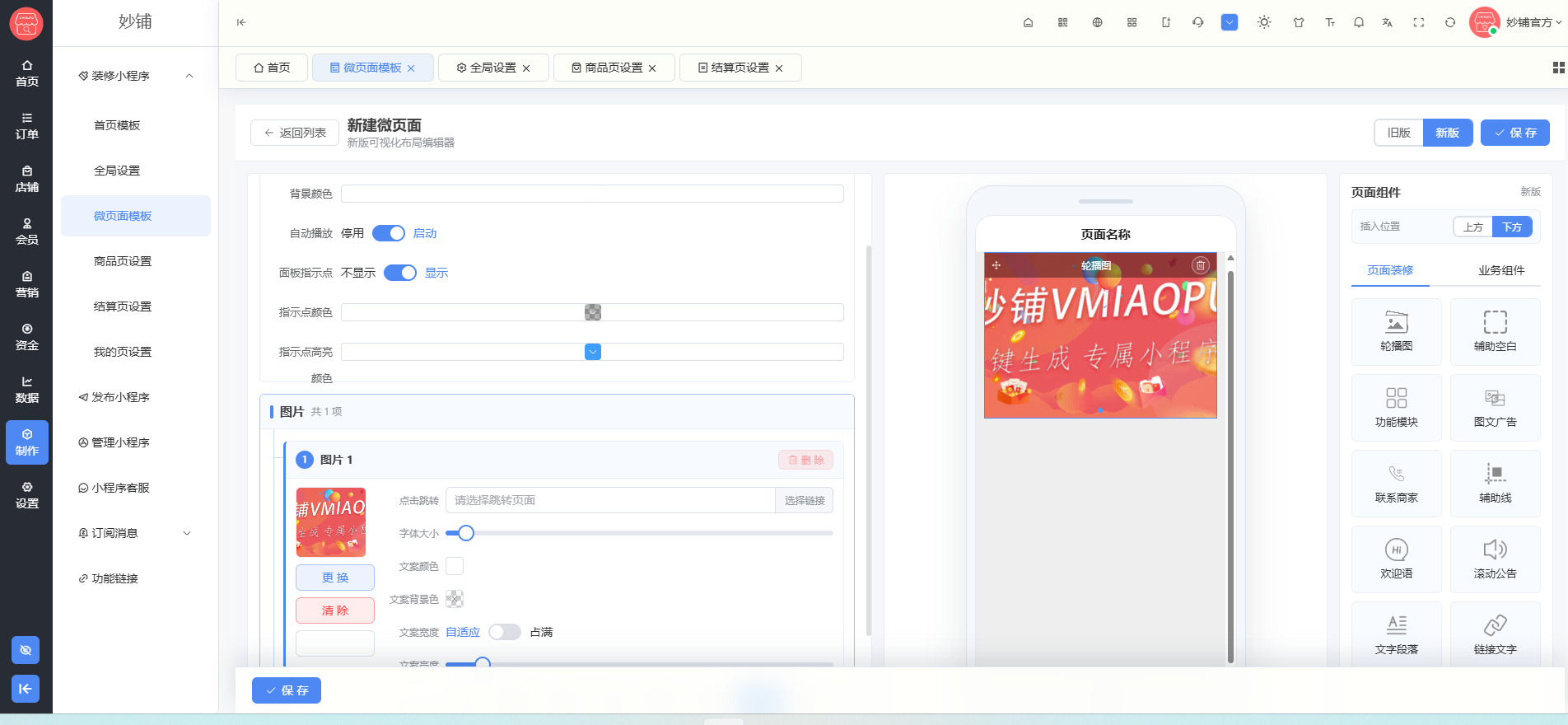Viewport: 1568px width, 725px height.
Task: Add the 链接文字 link text component
Action: 1495,635
